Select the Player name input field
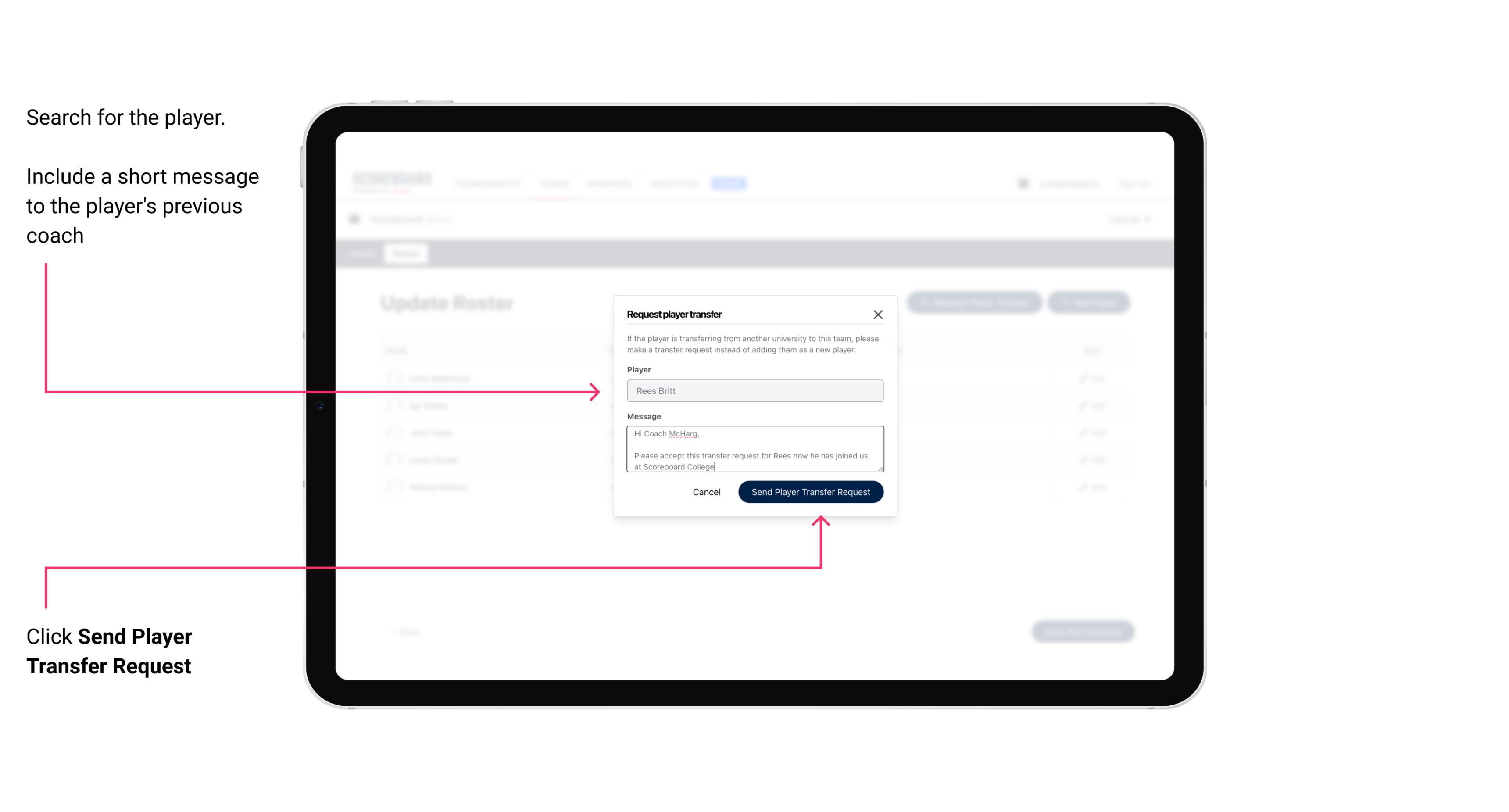 coord(753,391)
